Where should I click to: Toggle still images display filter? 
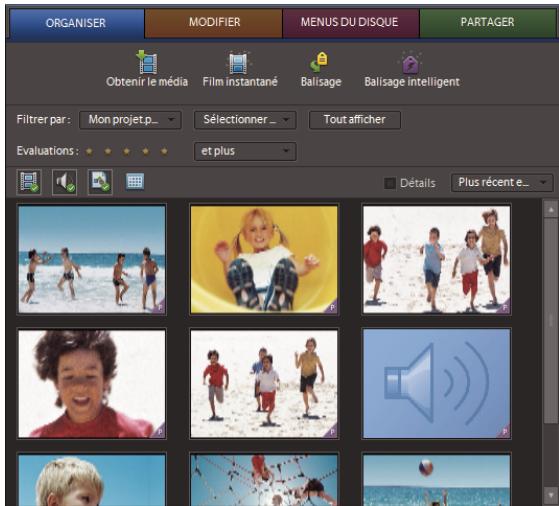(100, 182)
